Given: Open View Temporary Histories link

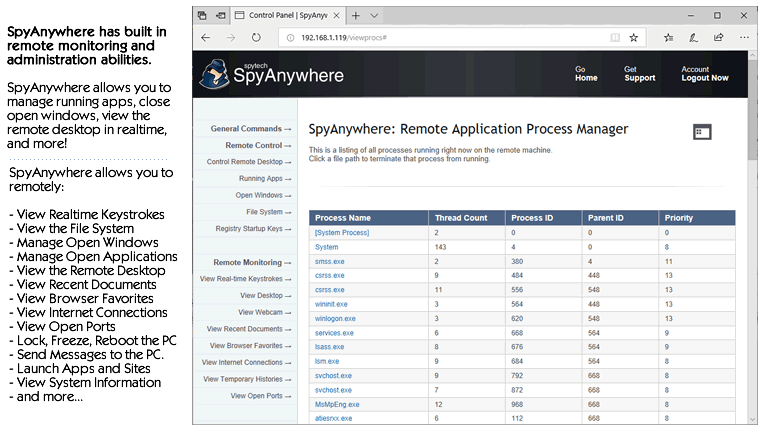Looking at the screenshot, I should coord(247,379).
